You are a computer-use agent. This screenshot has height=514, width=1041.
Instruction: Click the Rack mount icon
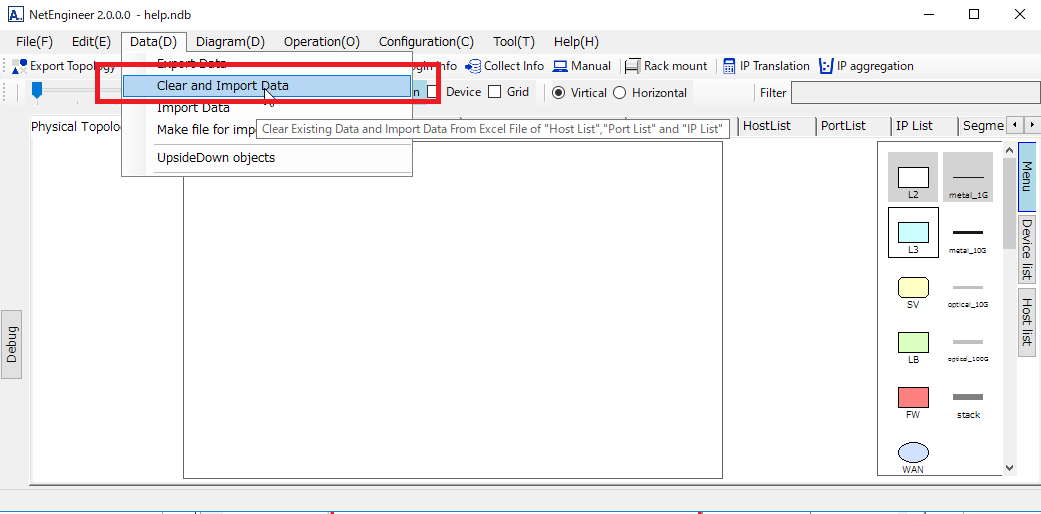coord(633,66)
